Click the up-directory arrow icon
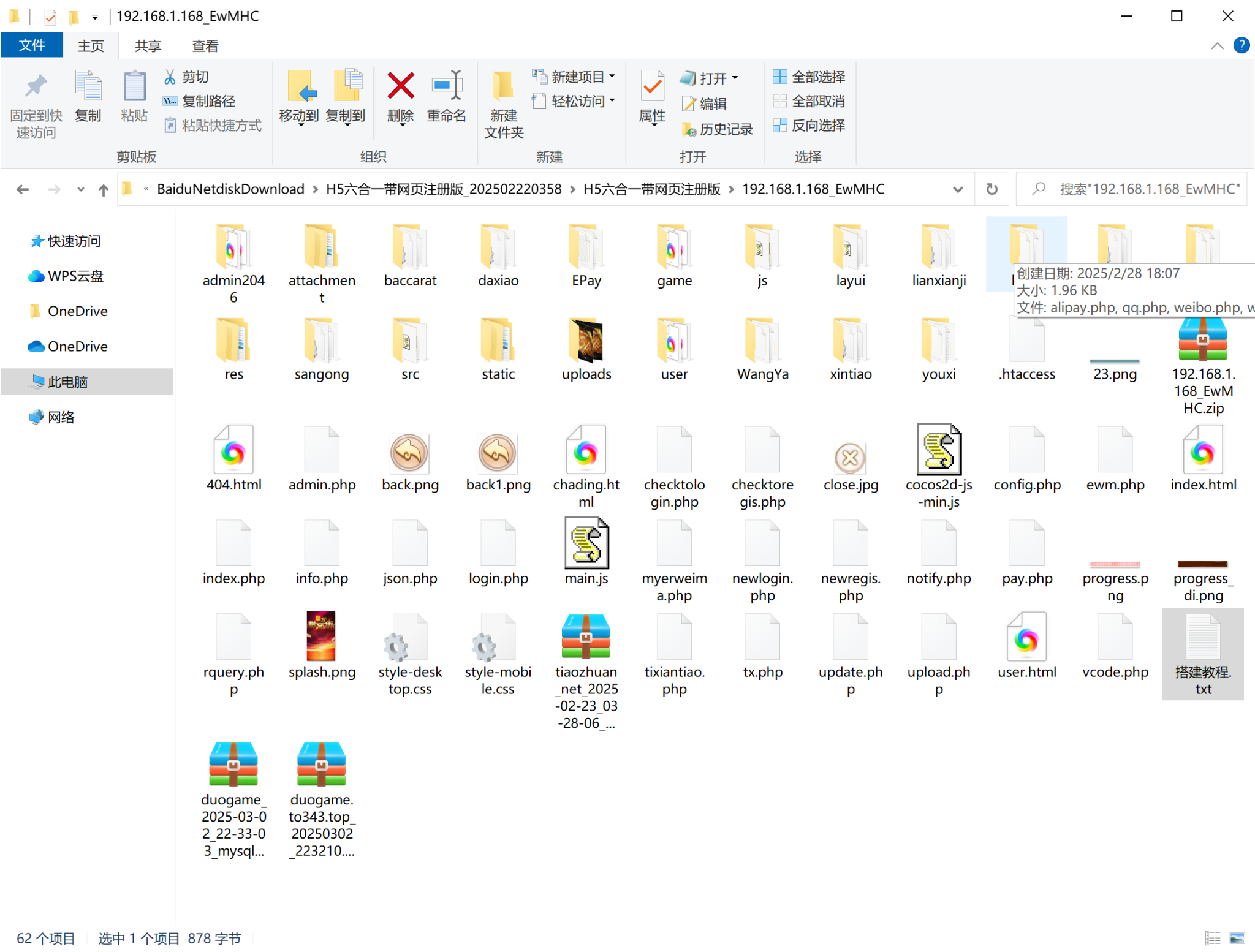The height and width of the screenshot is (952, 1255). tap(104, 190)
